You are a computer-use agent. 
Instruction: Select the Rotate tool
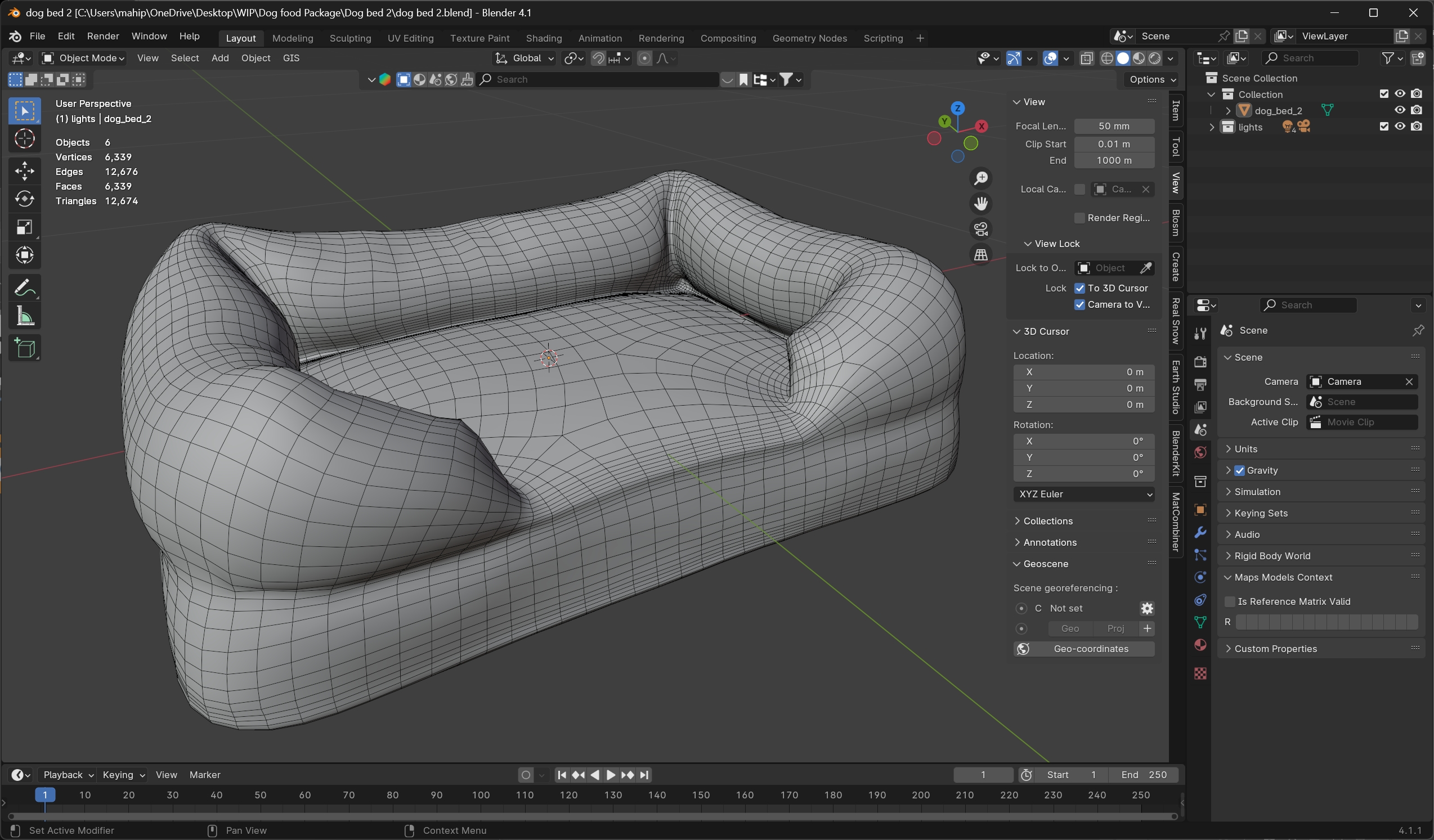[24, 199]
